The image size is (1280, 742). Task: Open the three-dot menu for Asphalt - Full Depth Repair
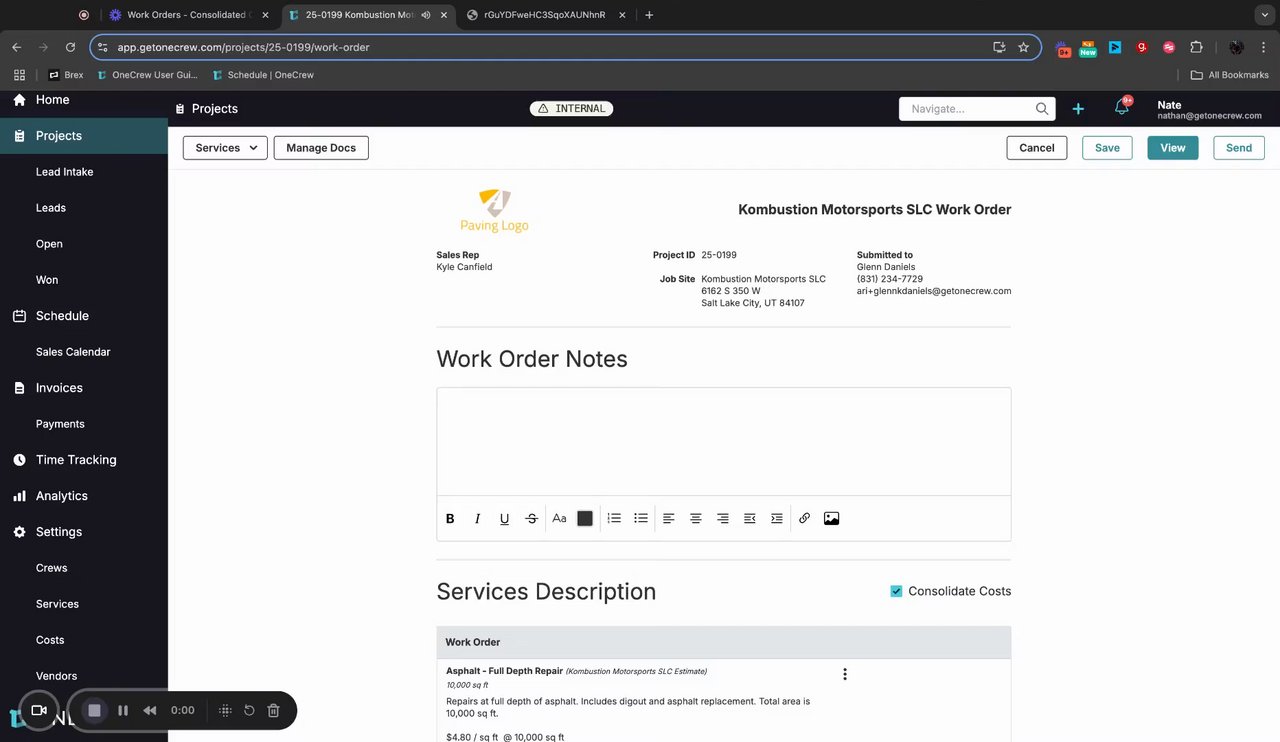pos(845,674)
